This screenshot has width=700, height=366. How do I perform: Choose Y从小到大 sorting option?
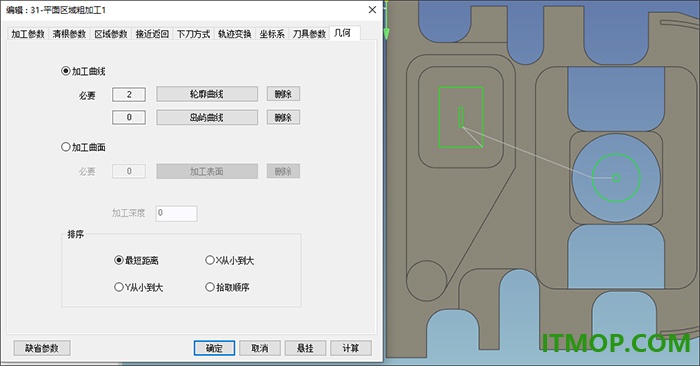point(138,287)
